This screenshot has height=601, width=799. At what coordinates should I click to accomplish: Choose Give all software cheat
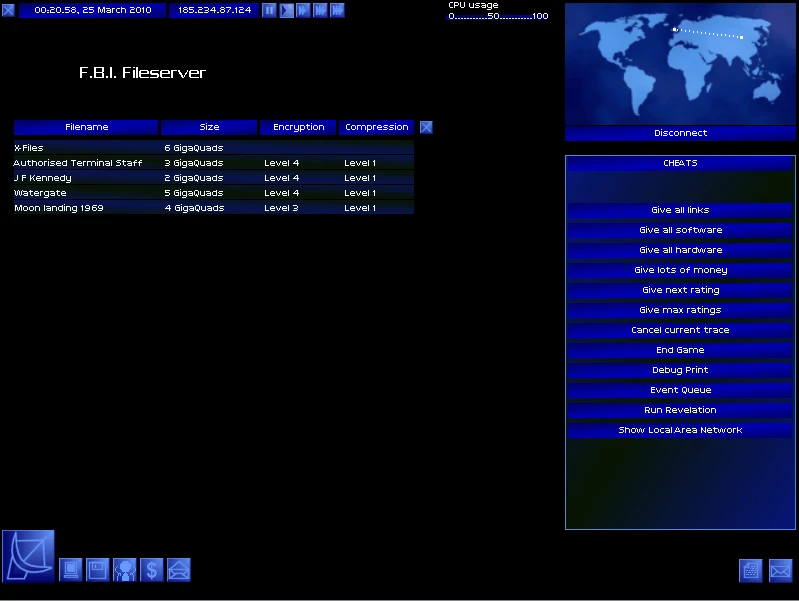pyautogui.click(x=680, y=230)
